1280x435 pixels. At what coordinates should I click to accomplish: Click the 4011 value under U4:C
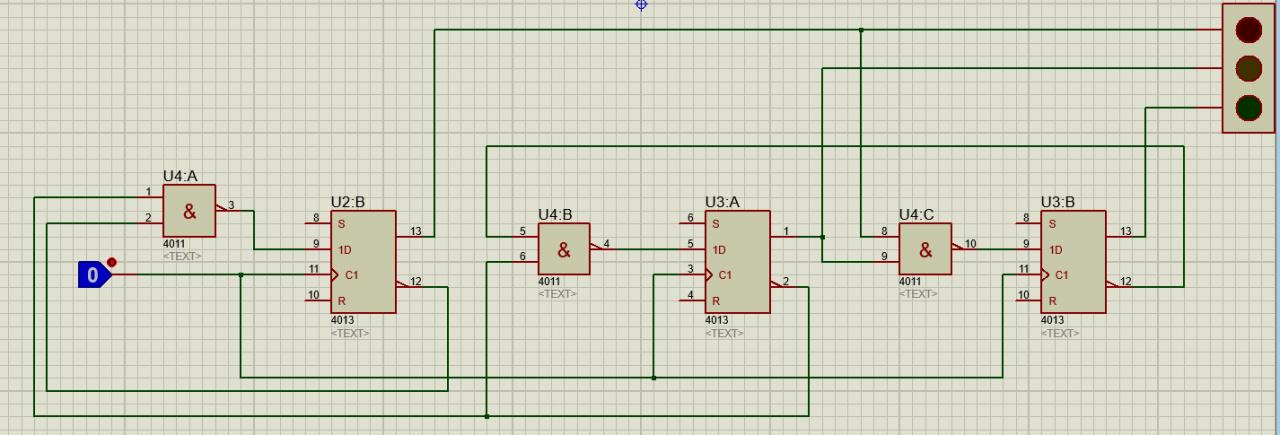[910, 282]
